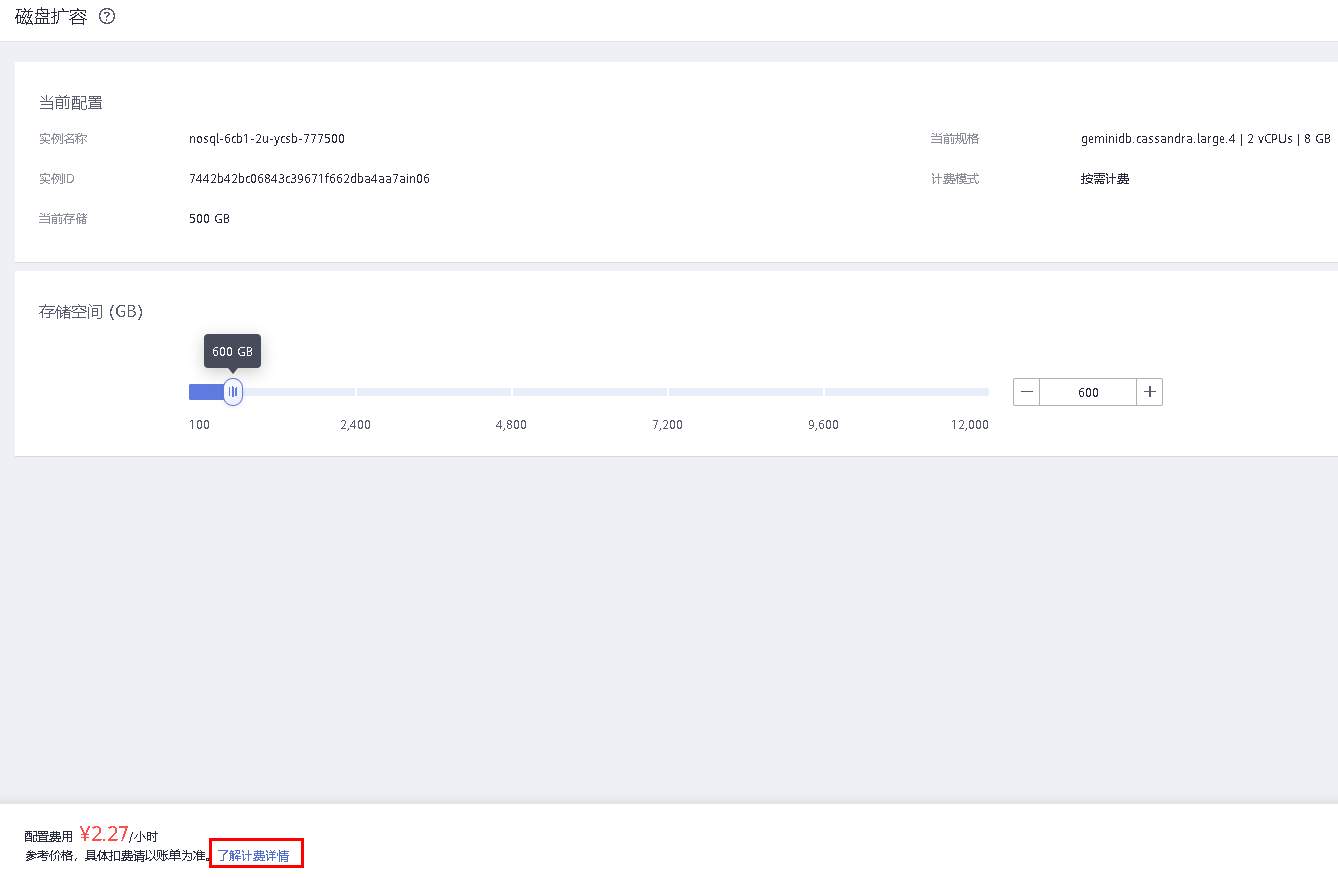Decrease storage using the minus button
Viewport: 1338px width, 878px height.
click(x=1026, y=392)
